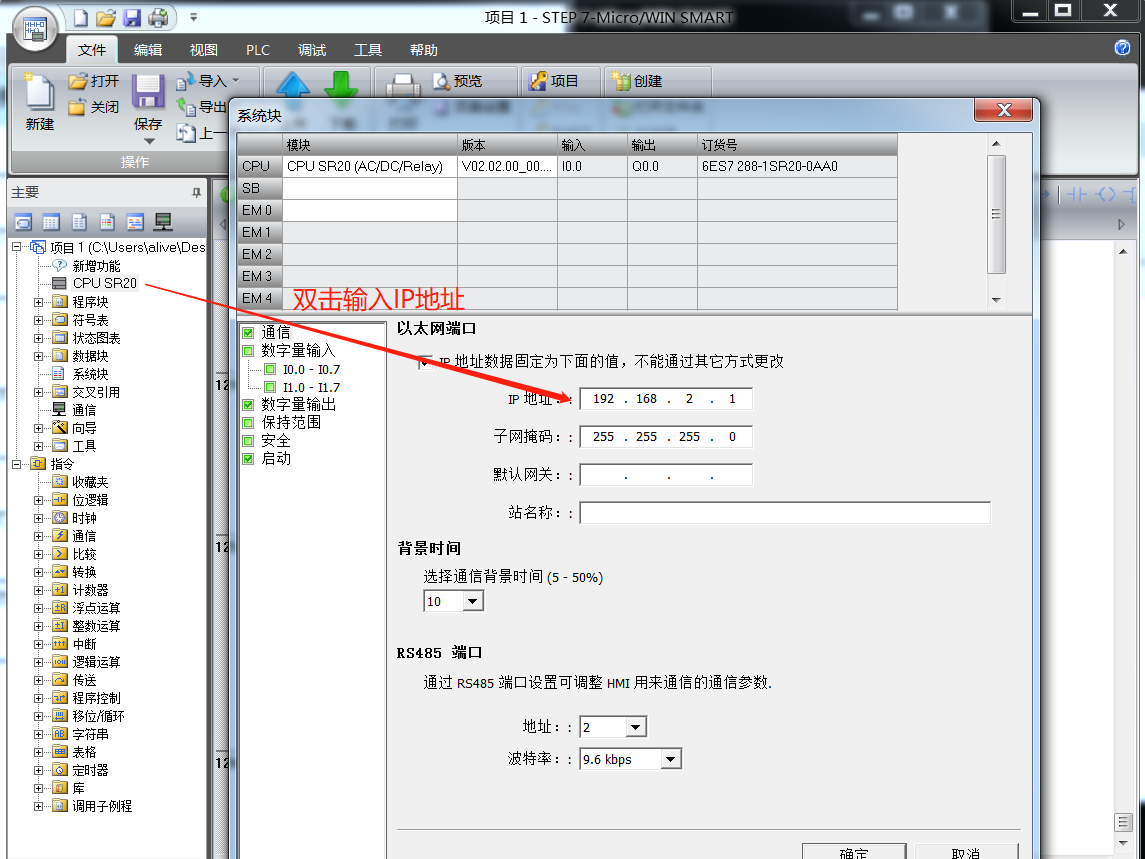
Task: Confirm with the 确定 button
Action: point(854,852)
